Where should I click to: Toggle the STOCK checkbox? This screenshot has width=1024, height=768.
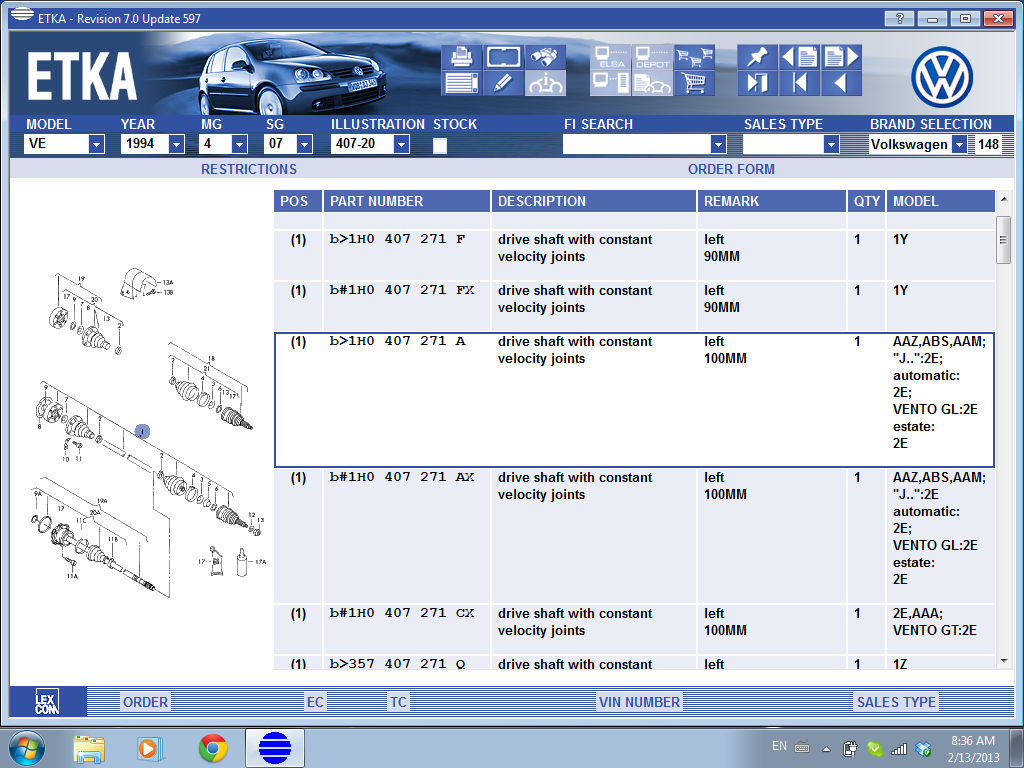[x=440, y=145]
